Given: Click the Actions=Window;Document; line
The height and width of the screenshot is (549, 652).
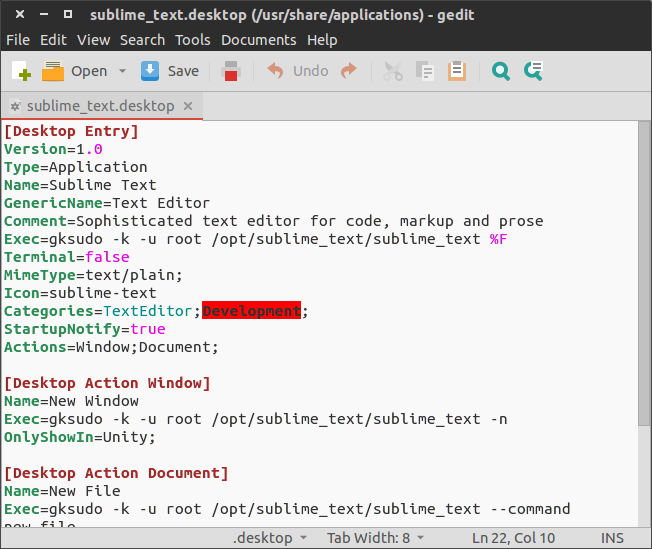Looking at the screenshot, I should [x=111, y=347].
